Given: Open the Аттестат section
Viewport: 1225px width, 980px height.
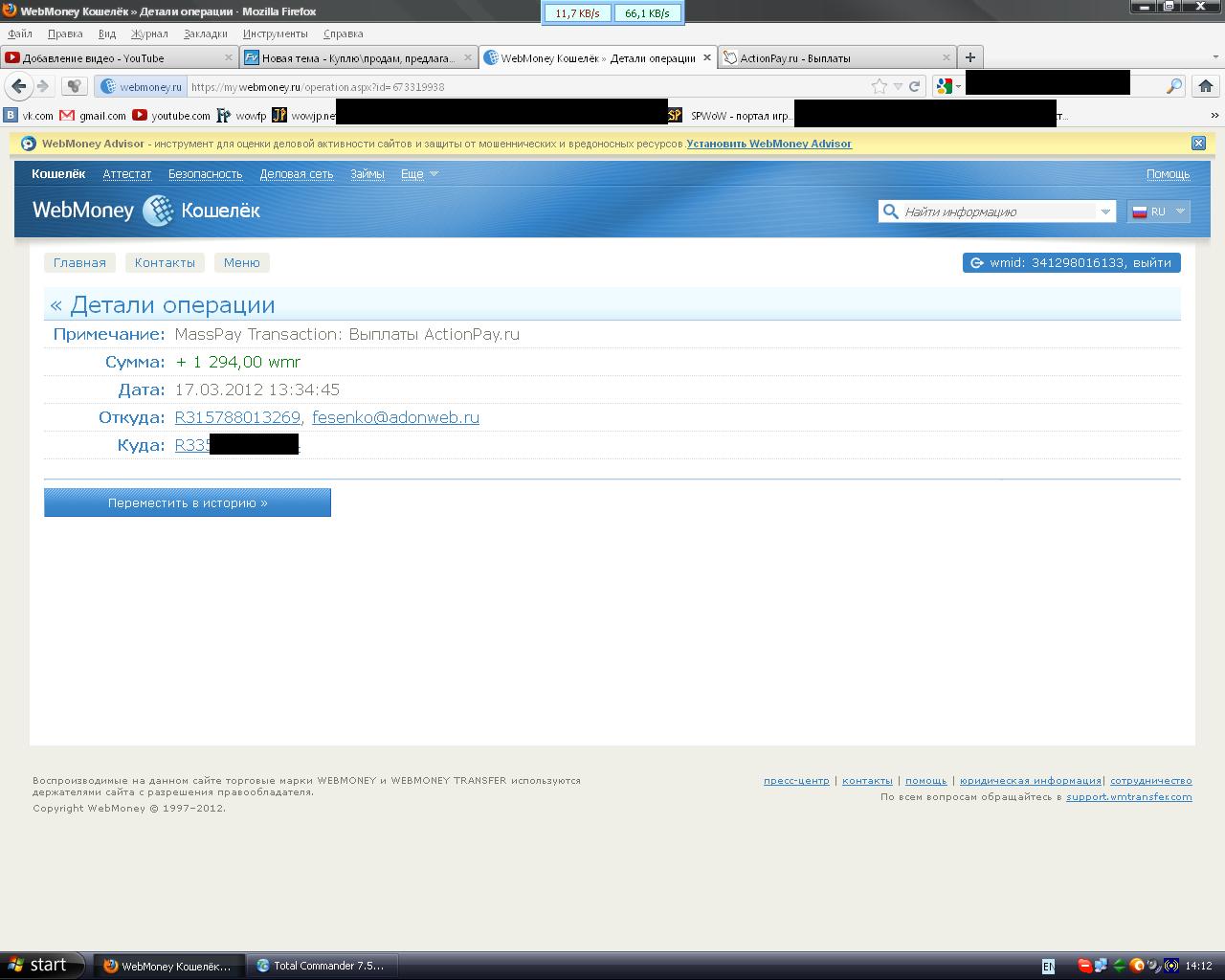Looking at the screenshot, I should click(x=127, y=173).
